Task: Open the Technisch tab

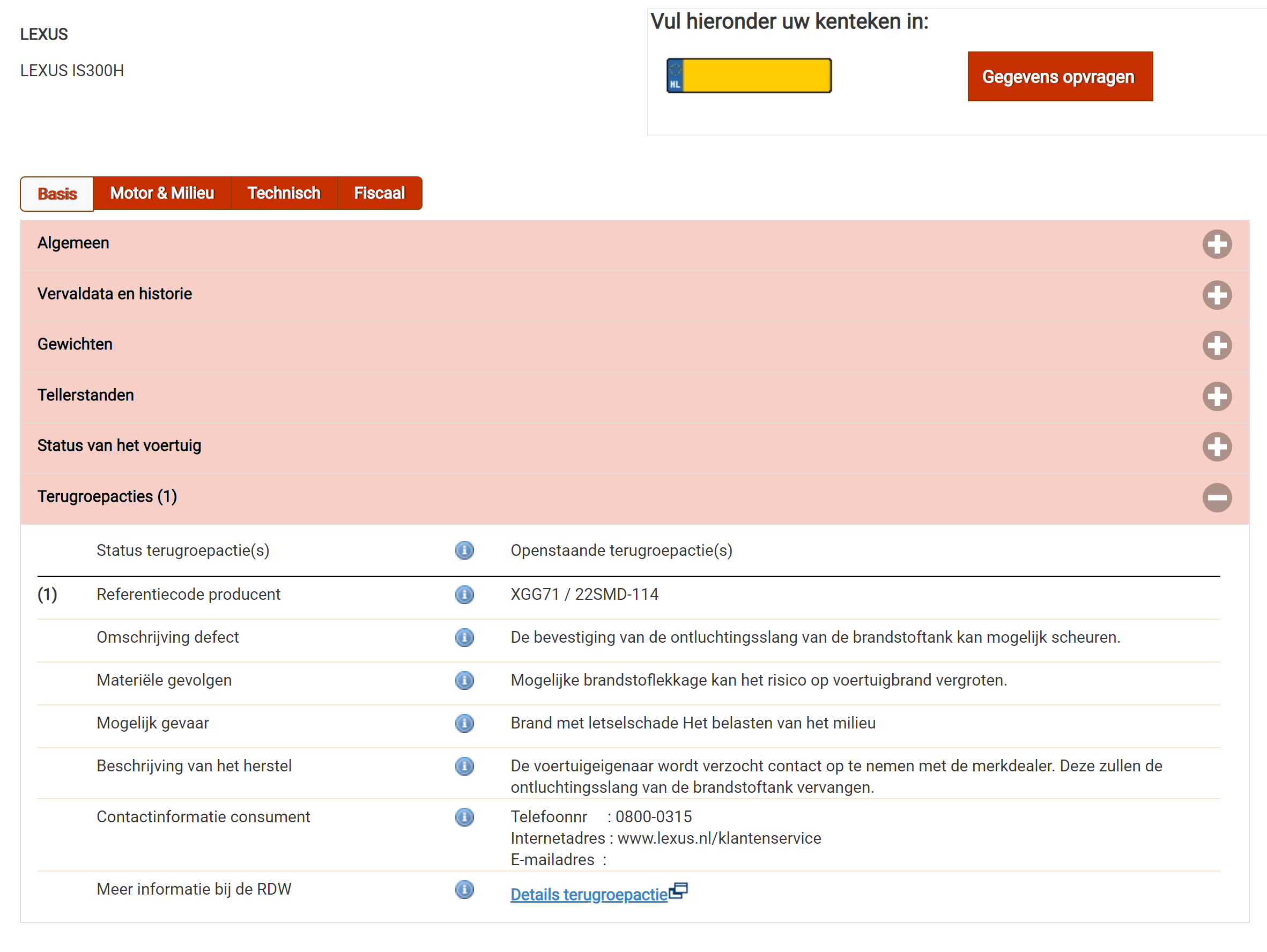Action: tap(284, 194)
